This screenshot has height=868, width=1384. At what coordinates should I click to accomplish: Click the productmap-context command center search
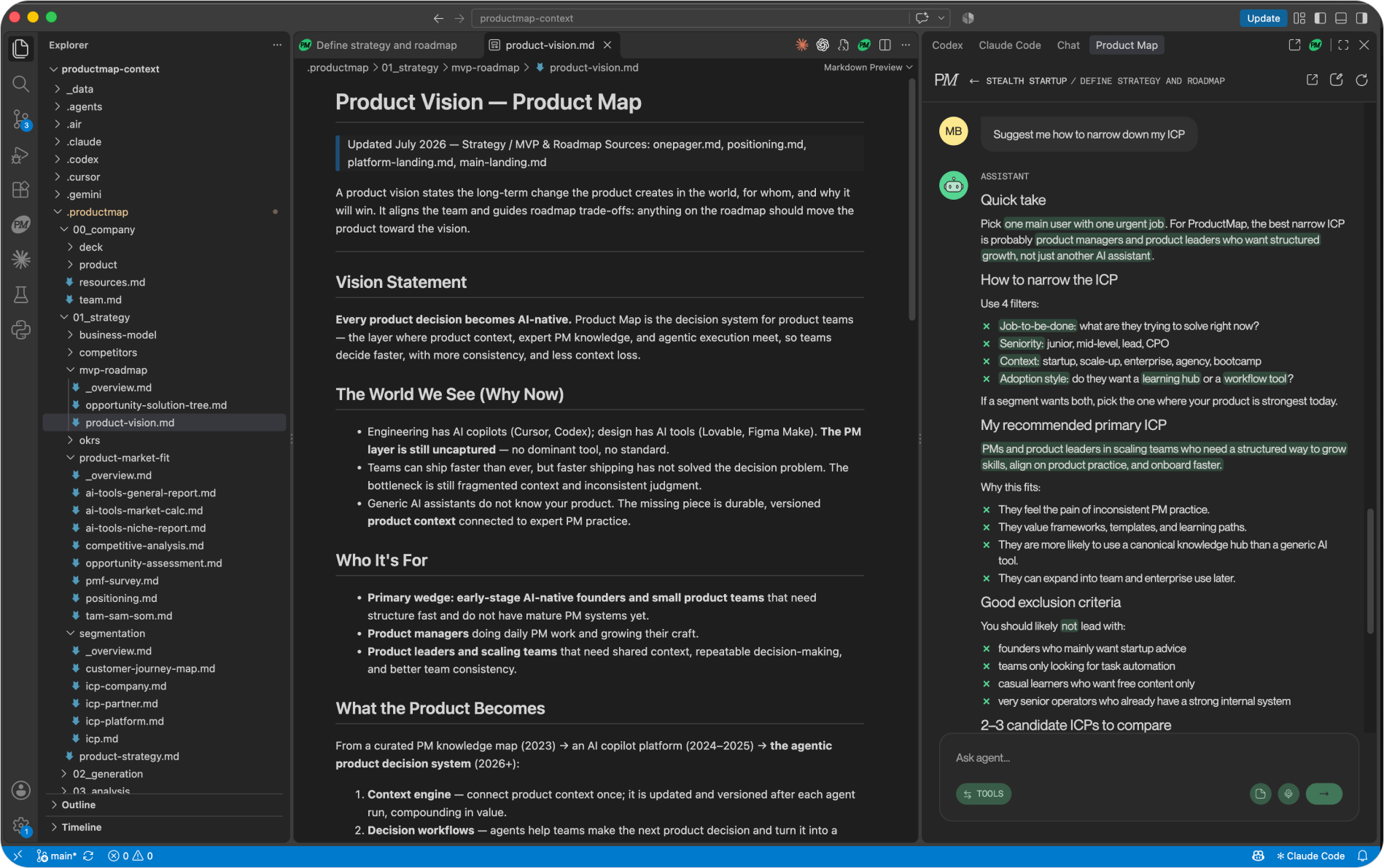point(691,18)
